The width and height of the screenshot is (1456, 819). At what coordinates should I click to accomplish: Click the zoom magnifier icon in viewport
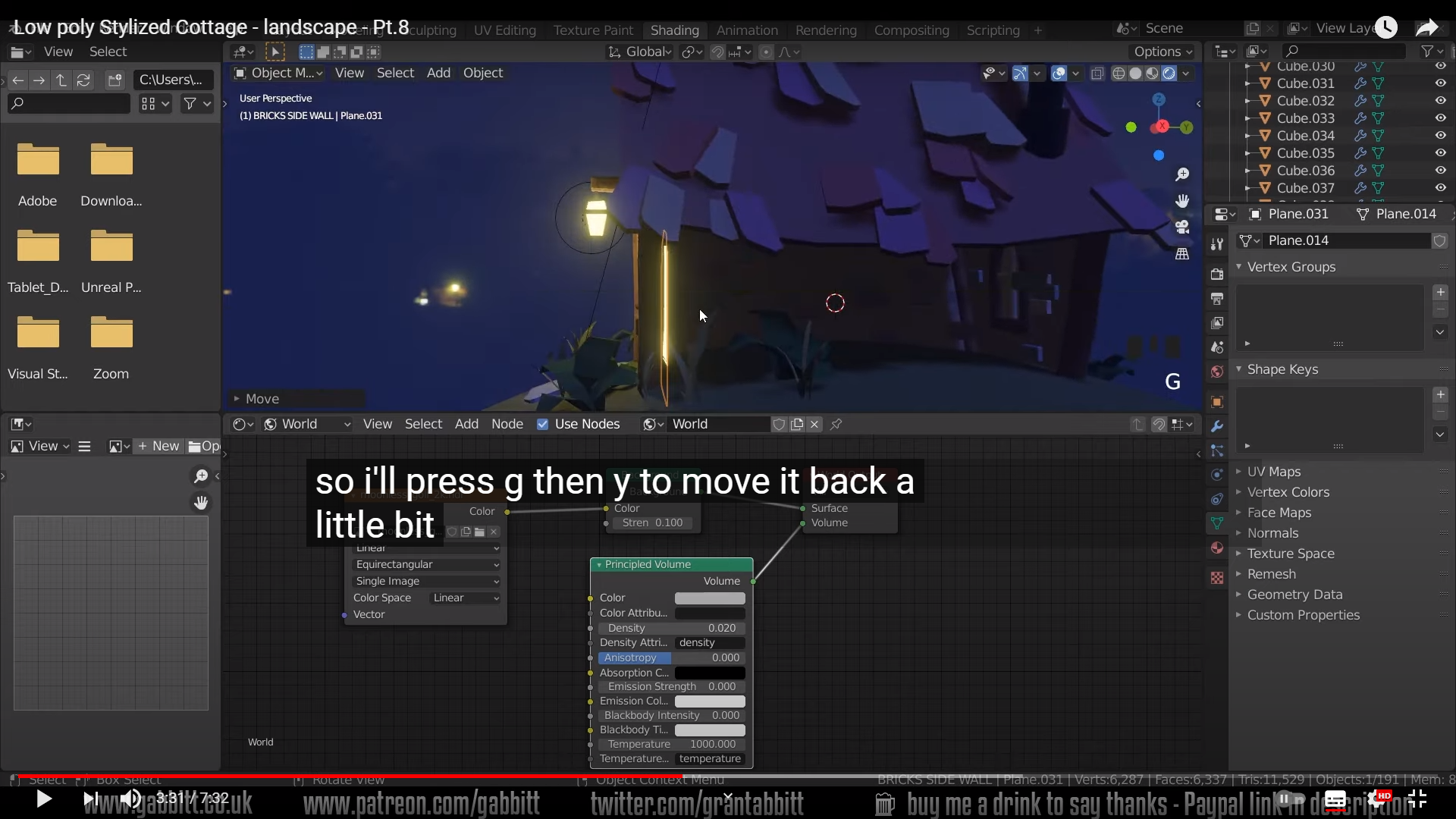pos(1181,175)
